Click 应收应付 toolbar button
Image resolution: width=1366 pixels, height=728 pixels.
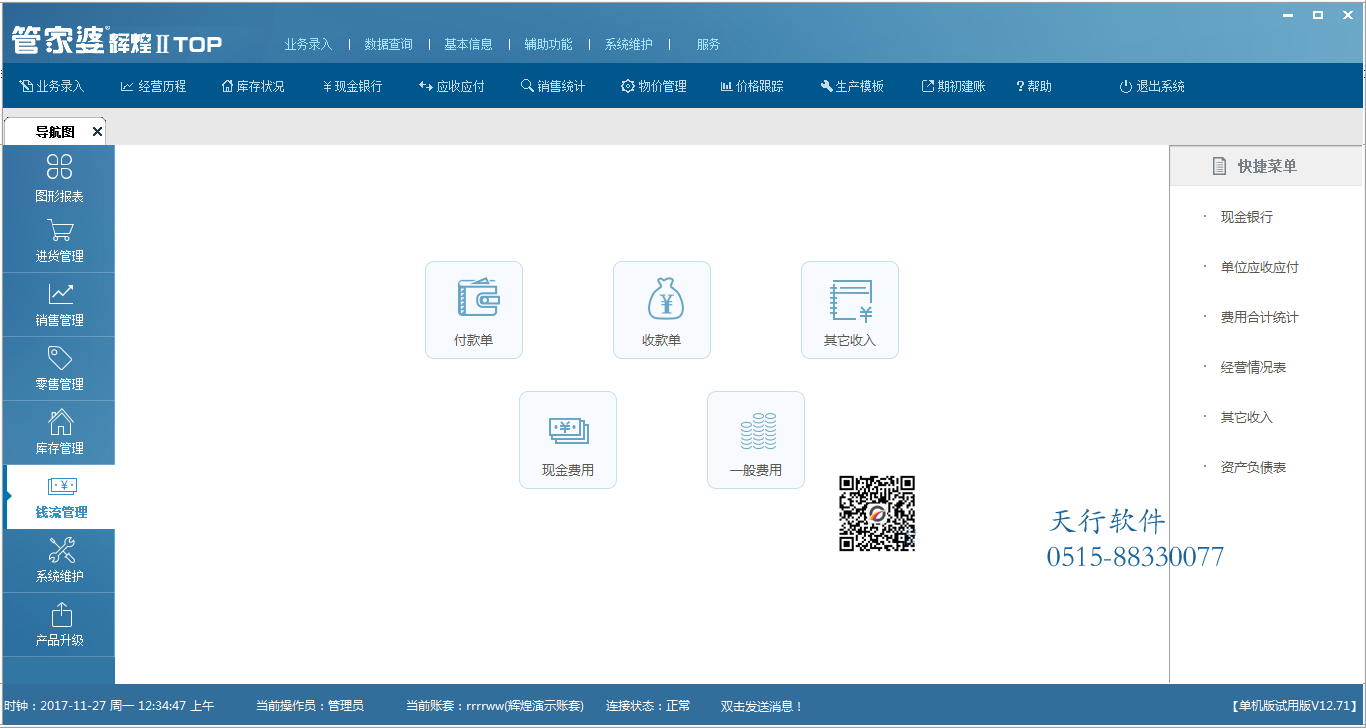[x=452, y=87]
